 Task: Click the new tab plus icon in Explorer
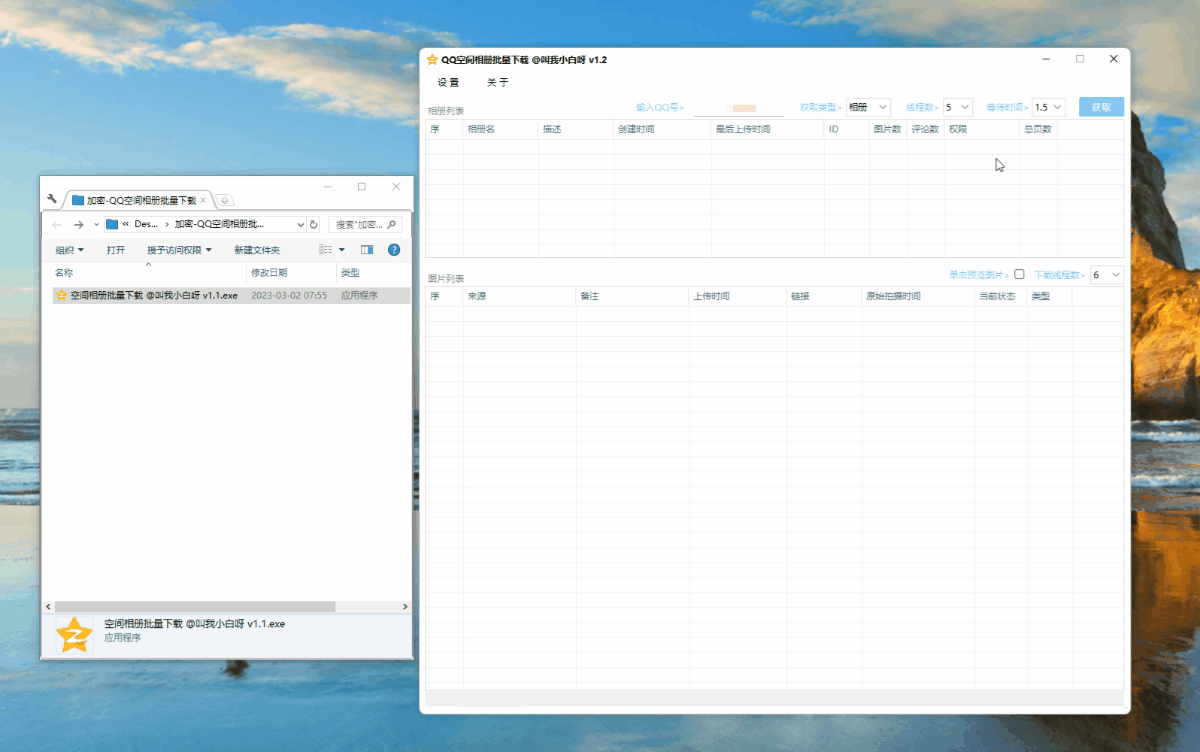224,200
